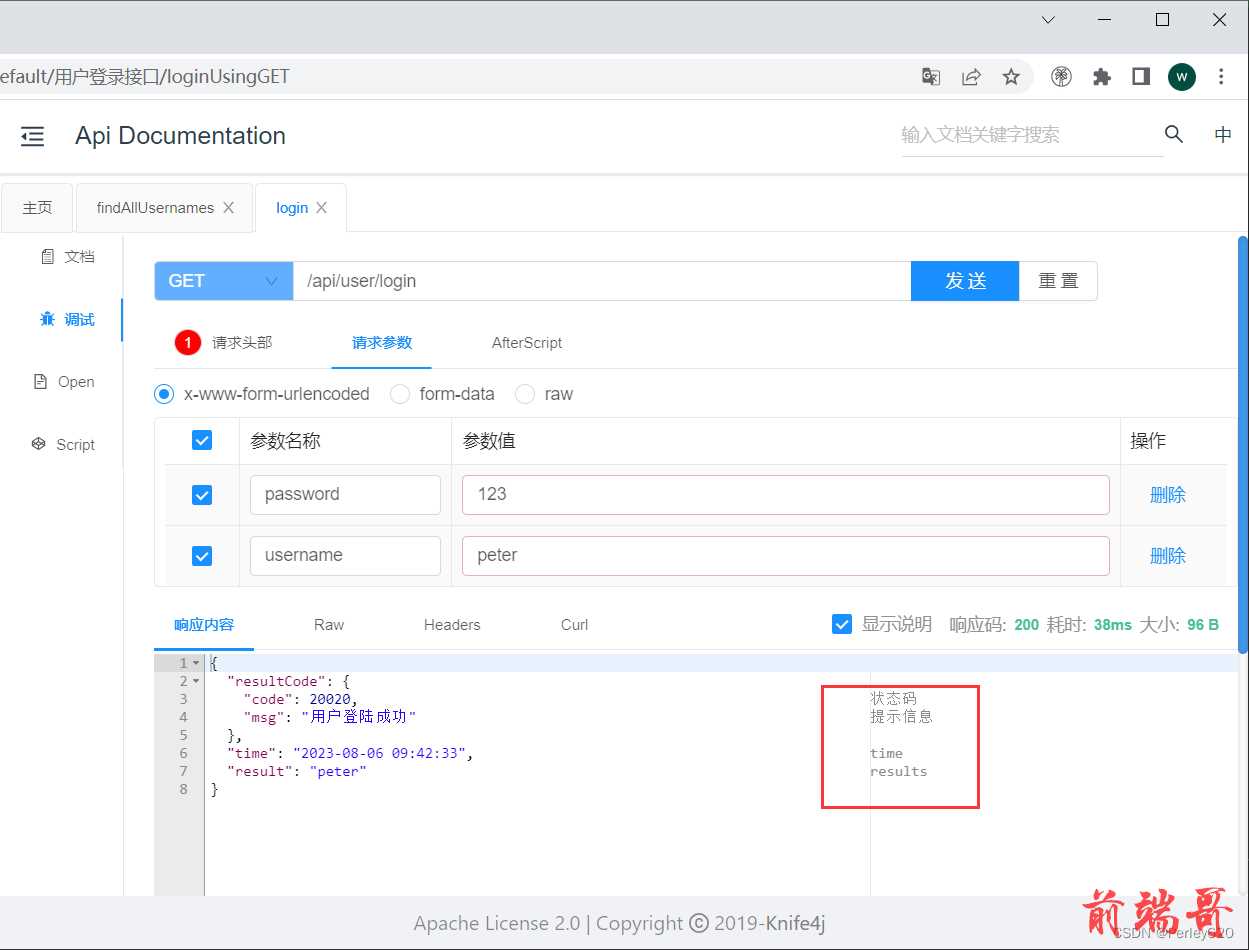Show the Curl response tab
The image size is (1249, 950).
(x=574, y=625)
